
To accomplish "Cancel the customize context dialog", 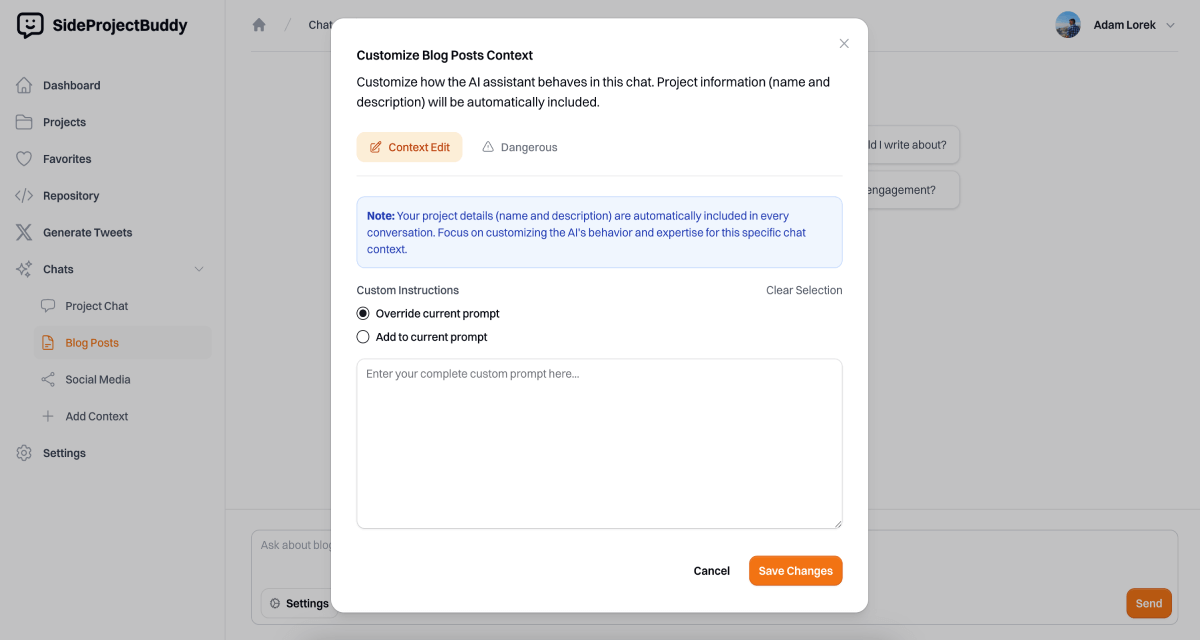I will coord(711,571).
